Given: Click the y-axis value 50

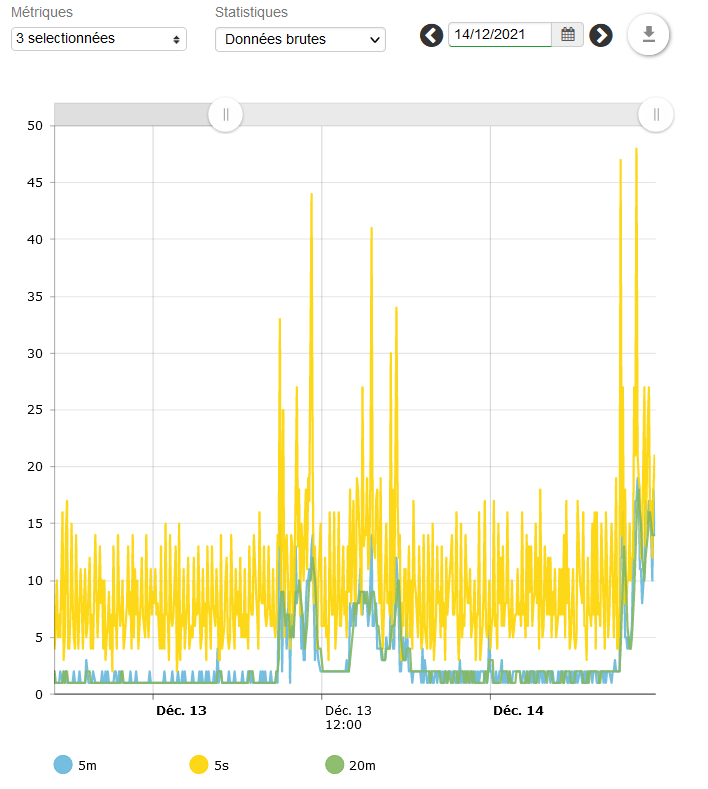Looking at the screenshot, I should [x=35, y=126].
